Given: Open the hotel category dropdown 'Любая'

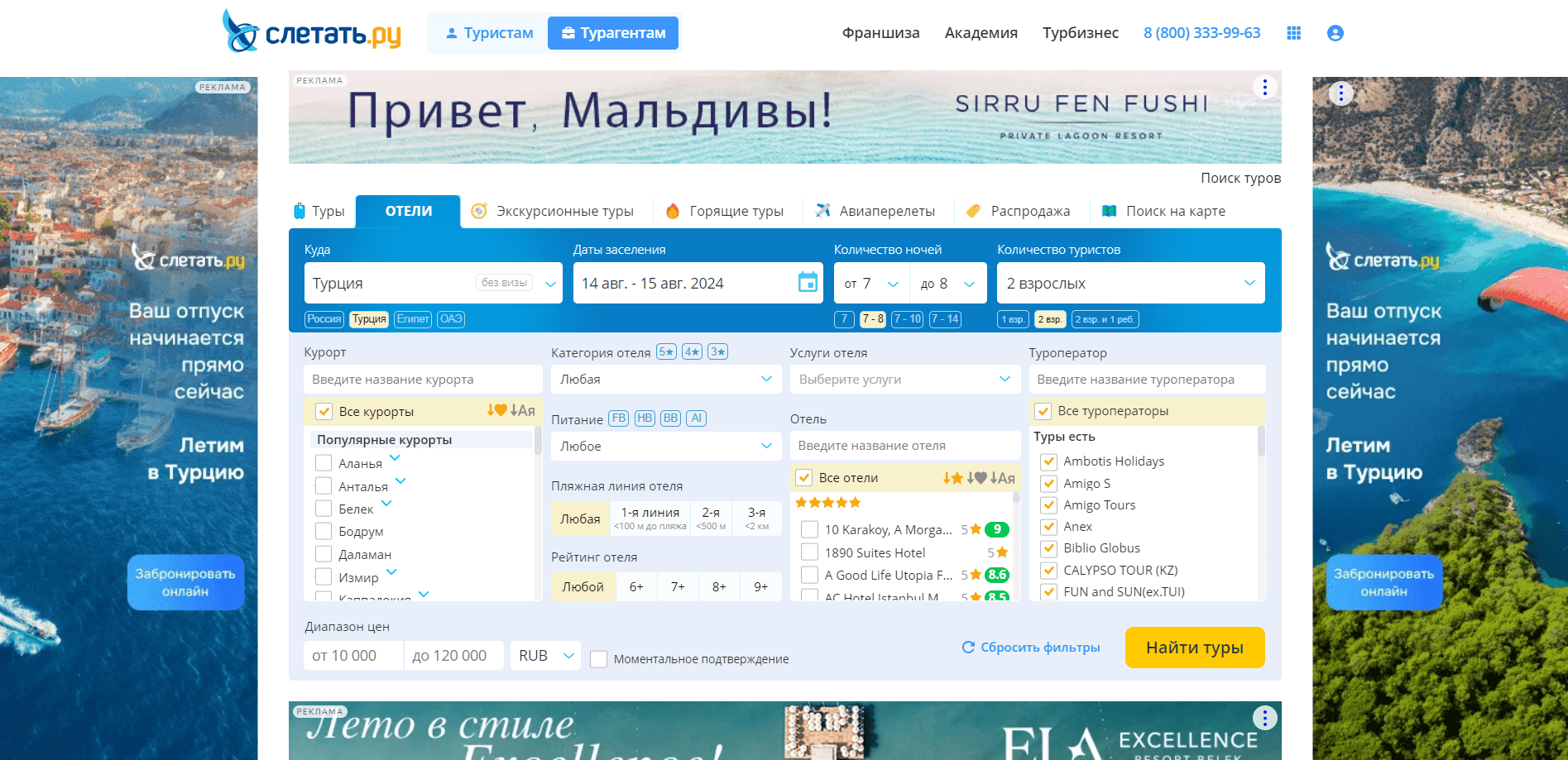Looking at the screenshot, I should coord(666,379).
